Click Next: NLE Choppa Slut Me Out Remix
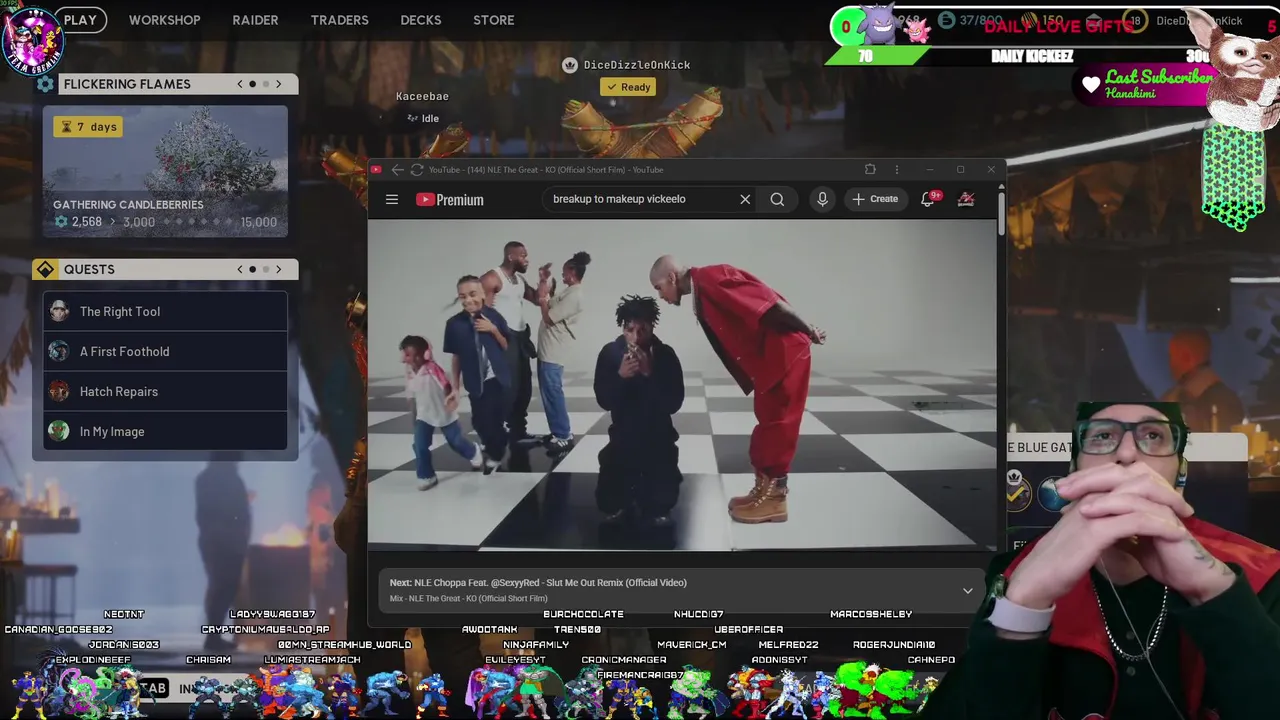The height and width of the screenshot is (720, 1280). (x=538, y=582)
